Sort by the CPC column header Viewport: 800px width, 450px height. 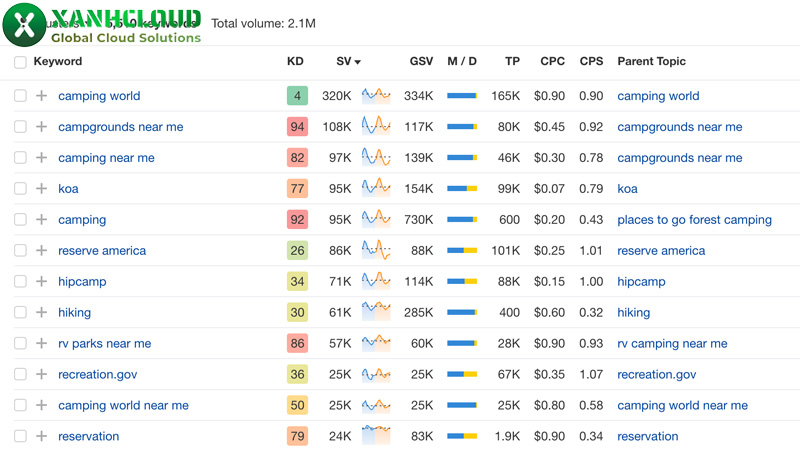pyautogui.click(x=552, y=62)
